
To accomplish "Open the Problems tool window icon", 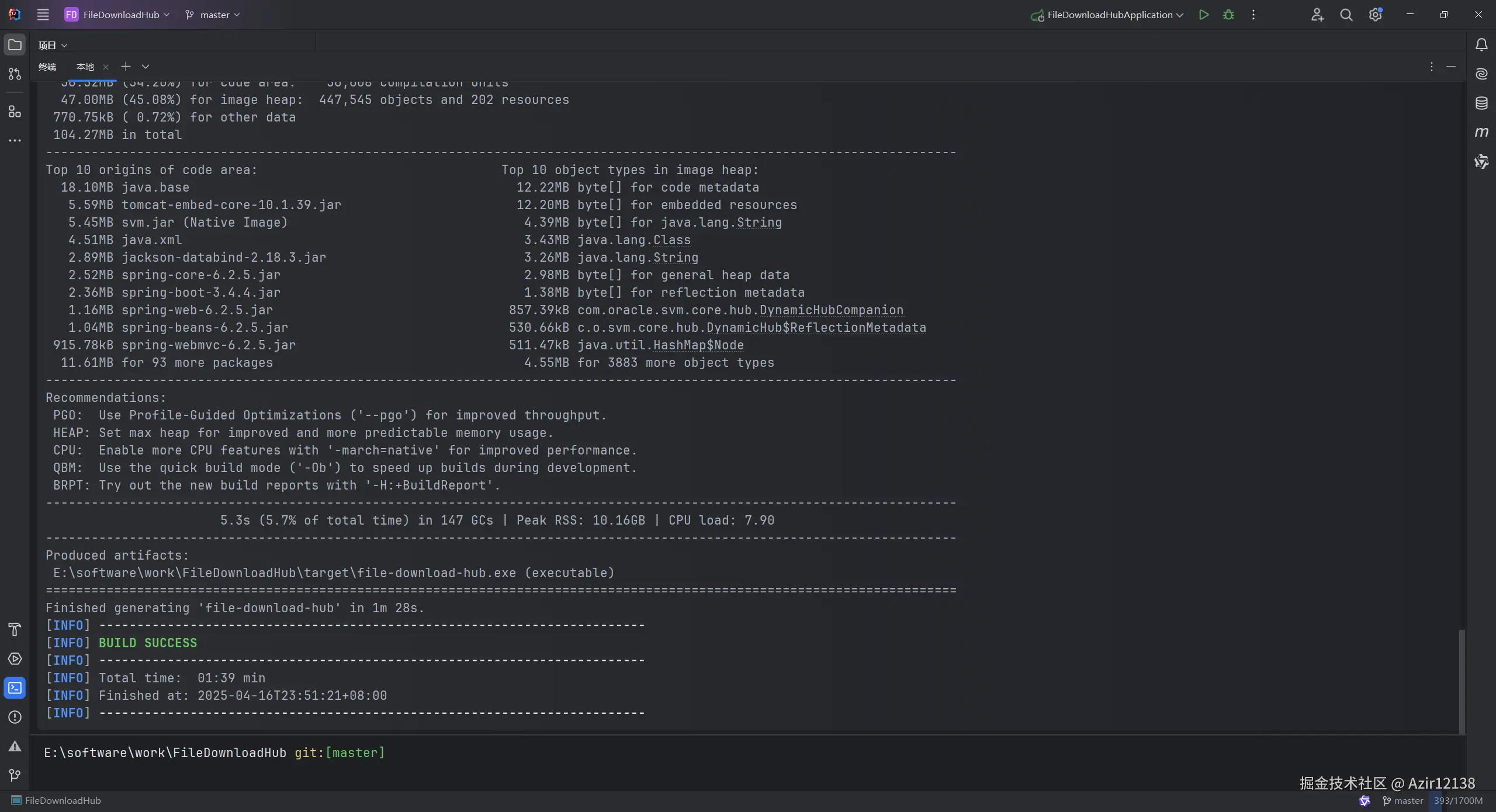I will point(15,717).
